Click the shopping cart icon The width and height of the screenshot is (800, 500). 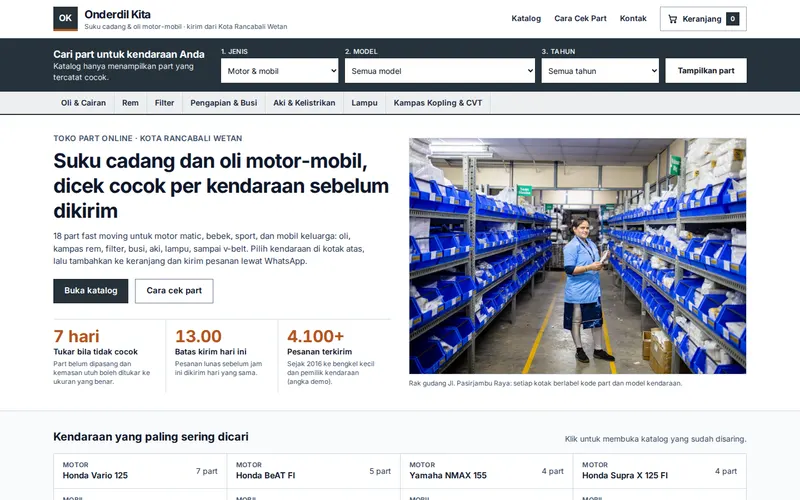(x=672, y=19)
